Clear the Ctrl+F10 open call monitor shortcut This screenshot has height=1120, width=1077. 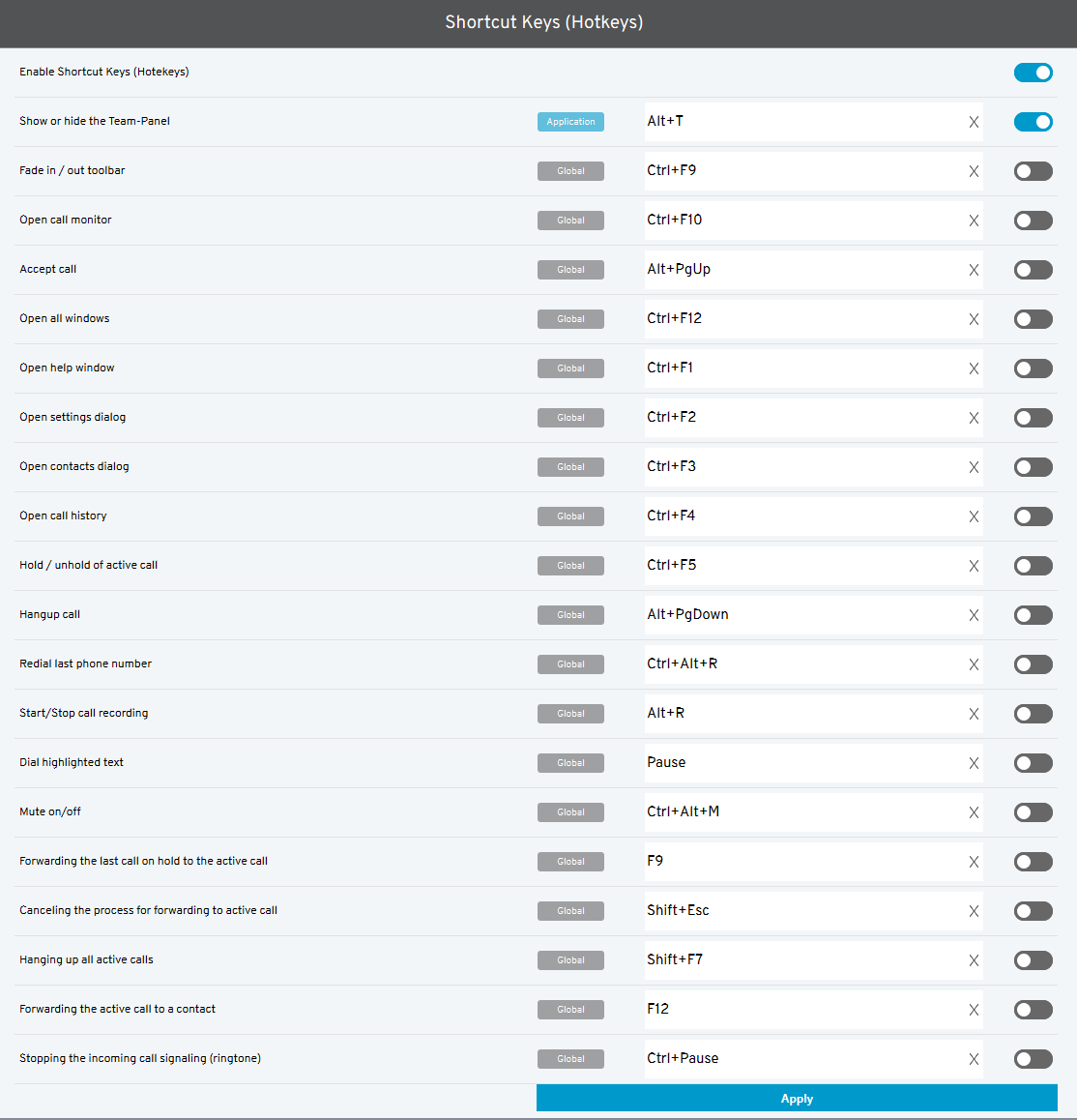[x=974, y=221]
